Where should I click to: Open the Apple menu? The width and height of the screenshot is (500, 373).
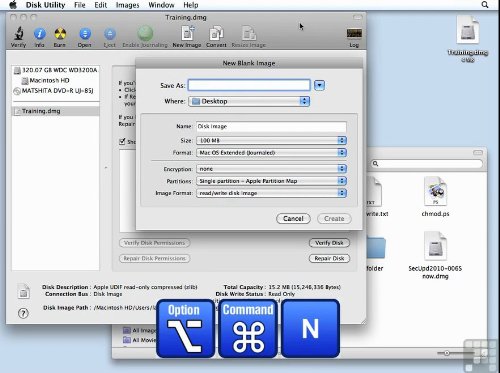13,5
